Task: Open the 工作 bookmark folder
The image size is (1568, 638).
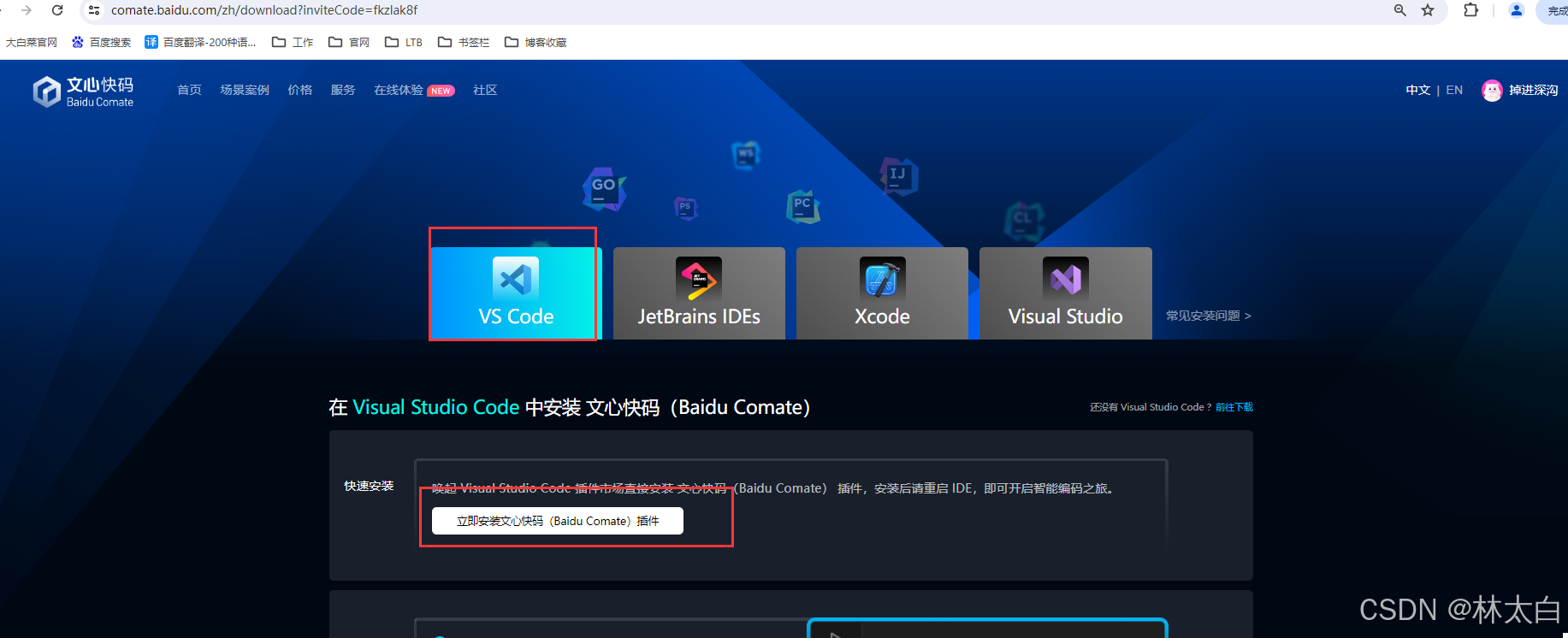Action: coord(293,42)
